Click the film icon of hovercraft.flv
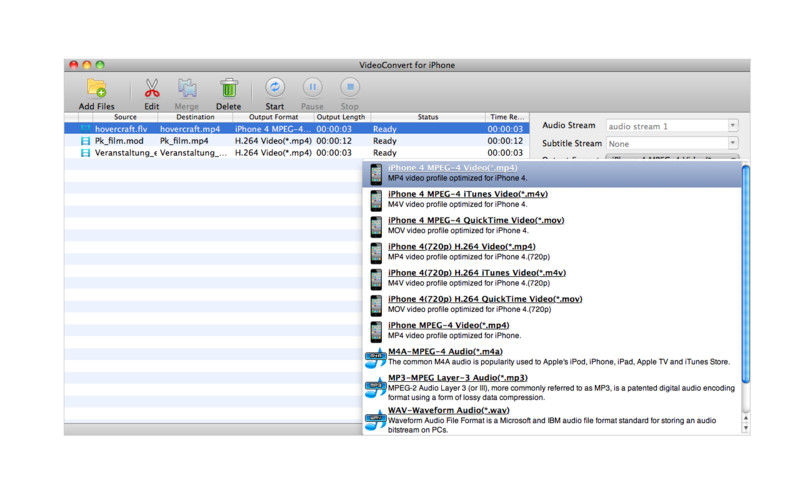800x500 pixels. [85, 129]
